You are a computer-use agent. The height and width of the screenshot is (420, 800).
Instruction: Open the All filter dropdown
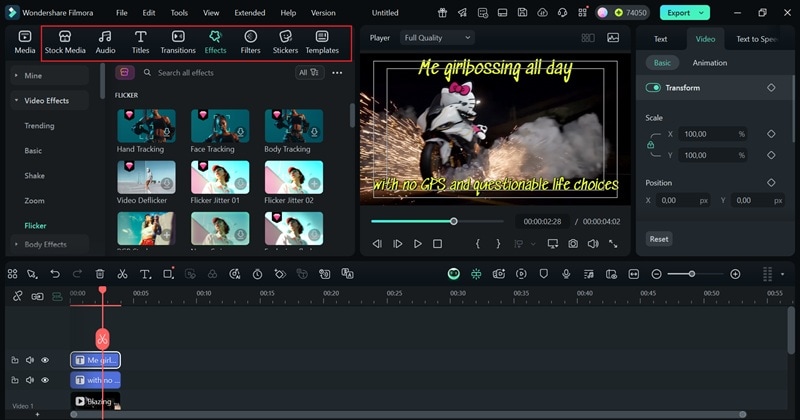(309, 73)
